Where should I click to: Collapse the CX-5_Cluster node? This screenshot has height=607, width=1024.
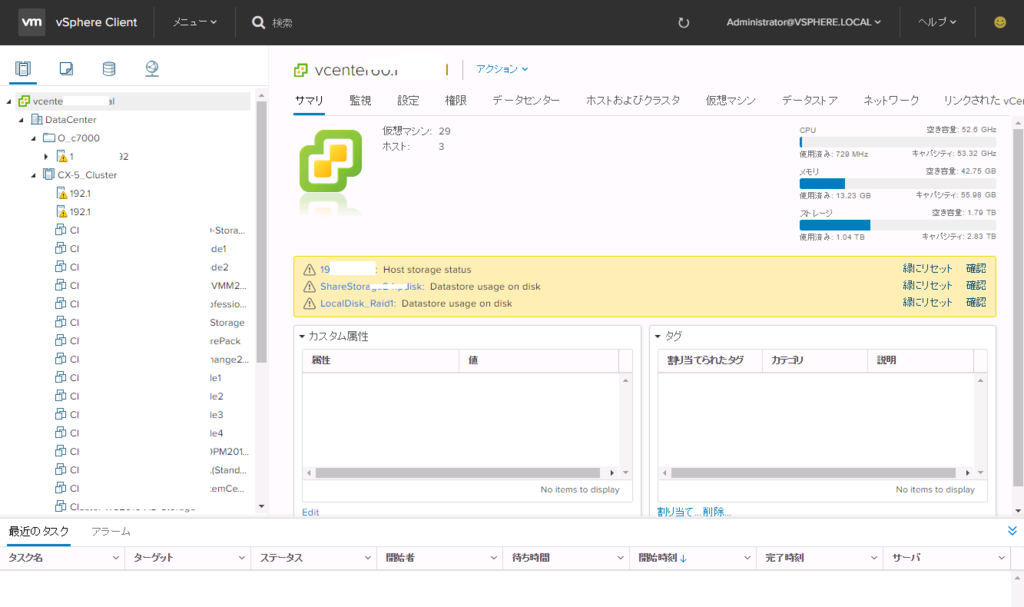(33, 175)
